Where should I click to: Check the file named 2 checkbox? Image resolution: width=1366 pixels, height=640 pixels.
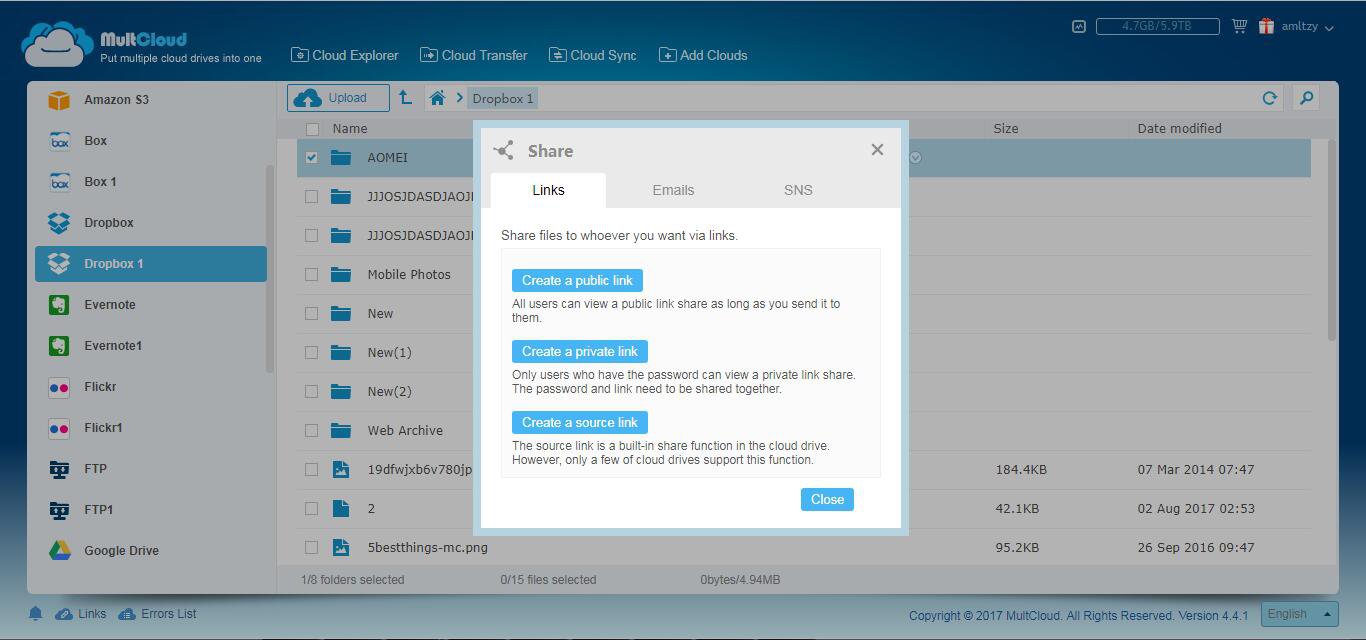tap(312, 509)
